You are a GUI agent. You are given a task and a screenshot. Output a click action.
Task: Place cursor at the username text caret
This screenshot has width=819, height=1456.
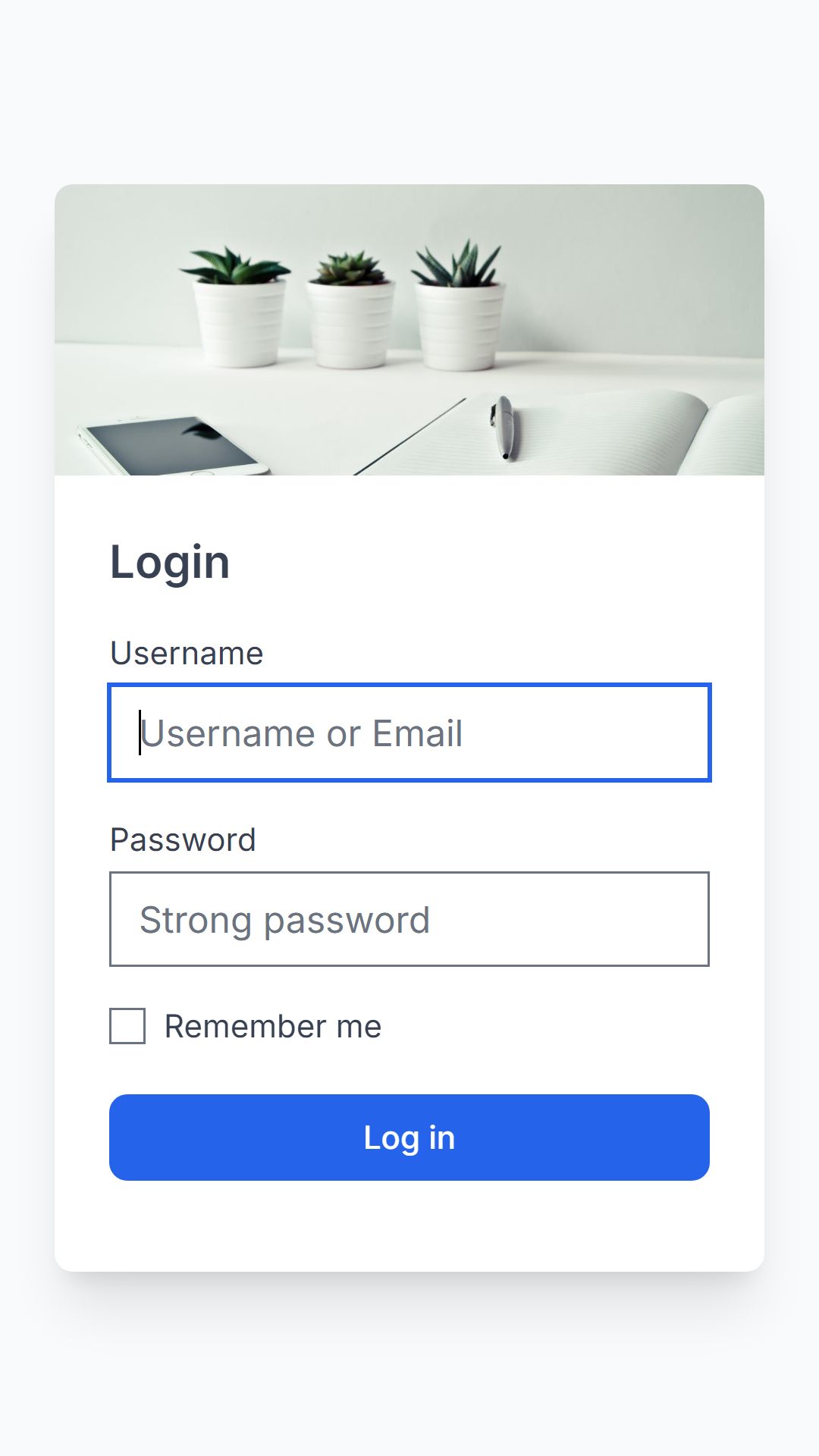point(140,733)
